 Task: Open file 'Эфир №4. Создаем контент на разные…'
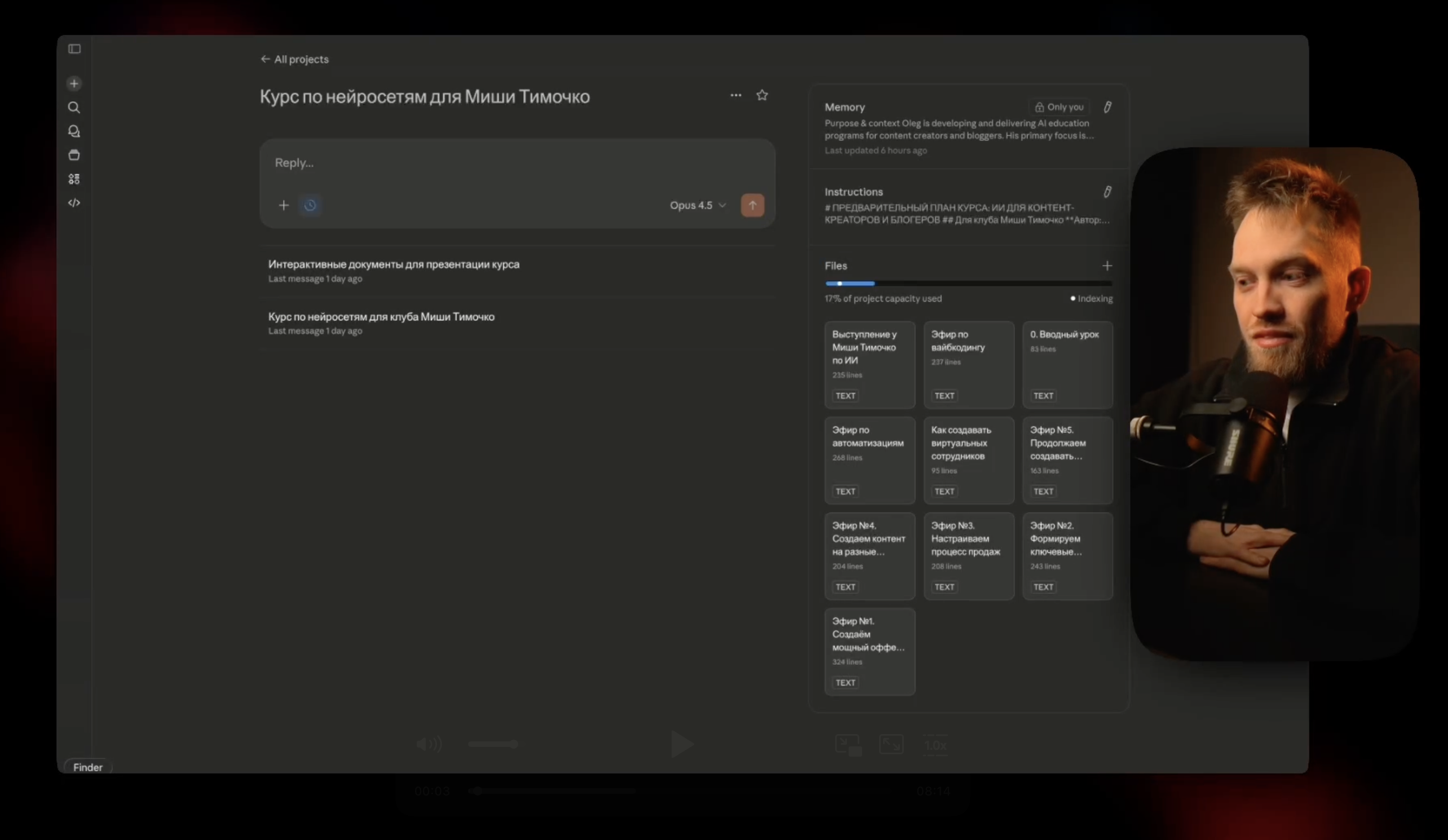click(x=870, y=556)
